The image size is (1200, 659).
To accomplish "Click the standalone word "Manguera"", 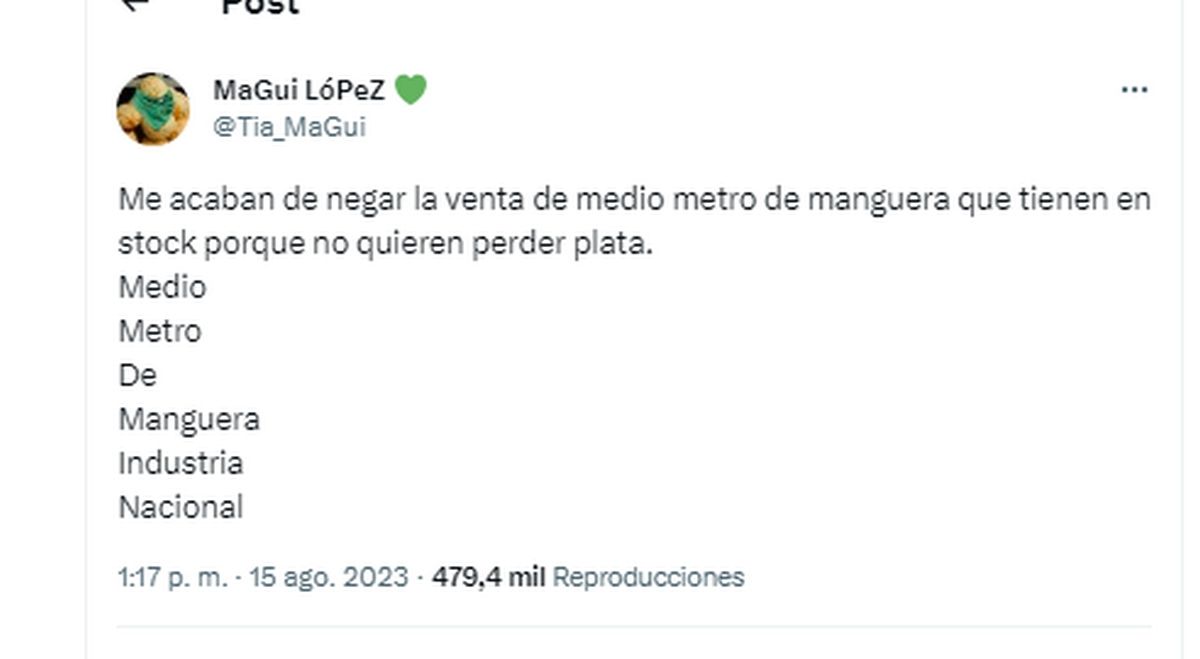I will [x=189, y=419].
